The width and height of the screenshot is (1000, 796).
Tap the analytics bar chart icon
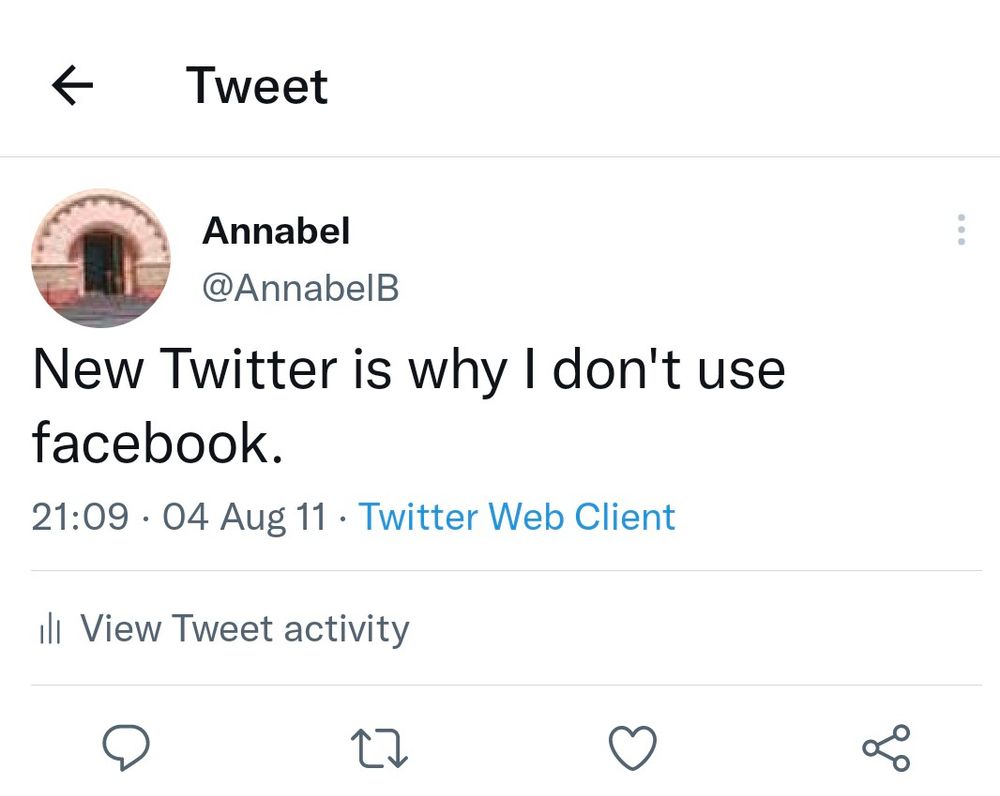(x=48, y=628)
